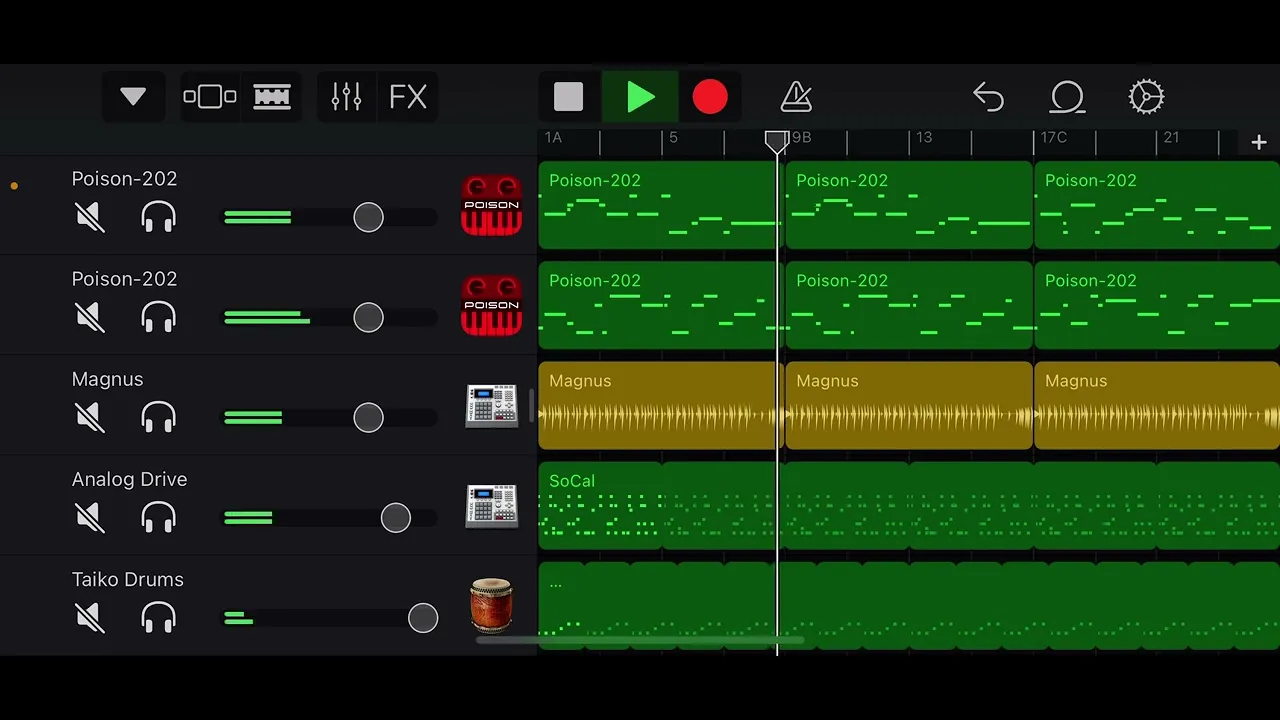This screenshot has height=720, width=1280.
Task: Start playback with the green Play button
Action: pyautogui.click(x=640, y=97)
